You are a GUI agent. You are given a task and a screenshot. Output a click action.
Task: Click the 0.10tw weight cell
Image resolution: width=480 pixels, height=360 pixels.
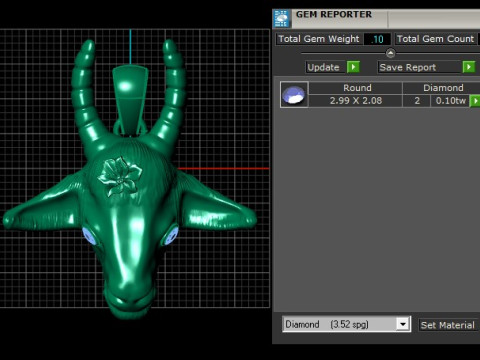[450, 101]
